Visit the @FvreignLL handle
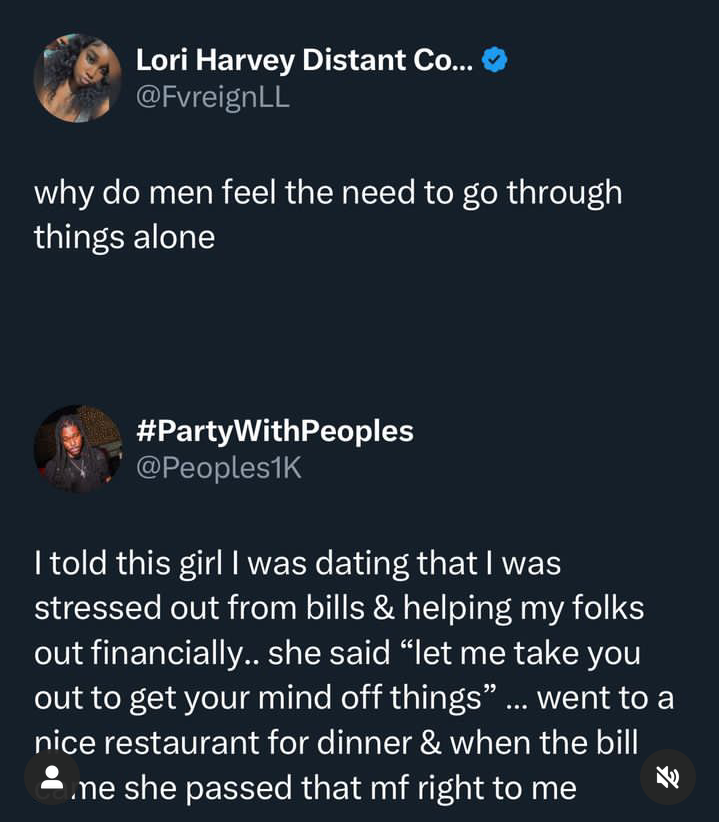Image resolution: width=719 pixels, height=822 pixels. [212, 99]
